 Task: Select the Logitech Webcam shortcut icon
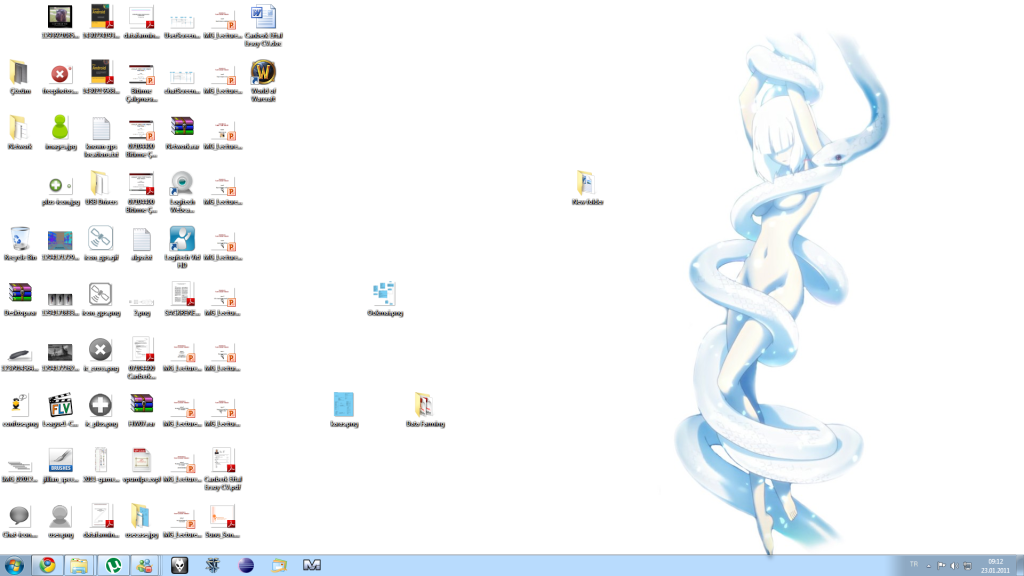tap(182, 185)
